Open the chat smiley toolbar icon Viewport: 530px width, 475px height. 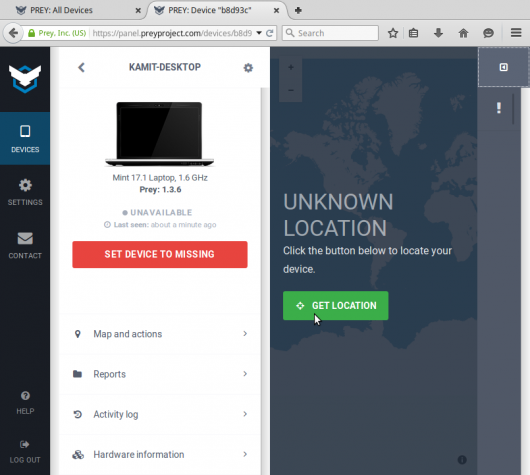tap(488, 33)
